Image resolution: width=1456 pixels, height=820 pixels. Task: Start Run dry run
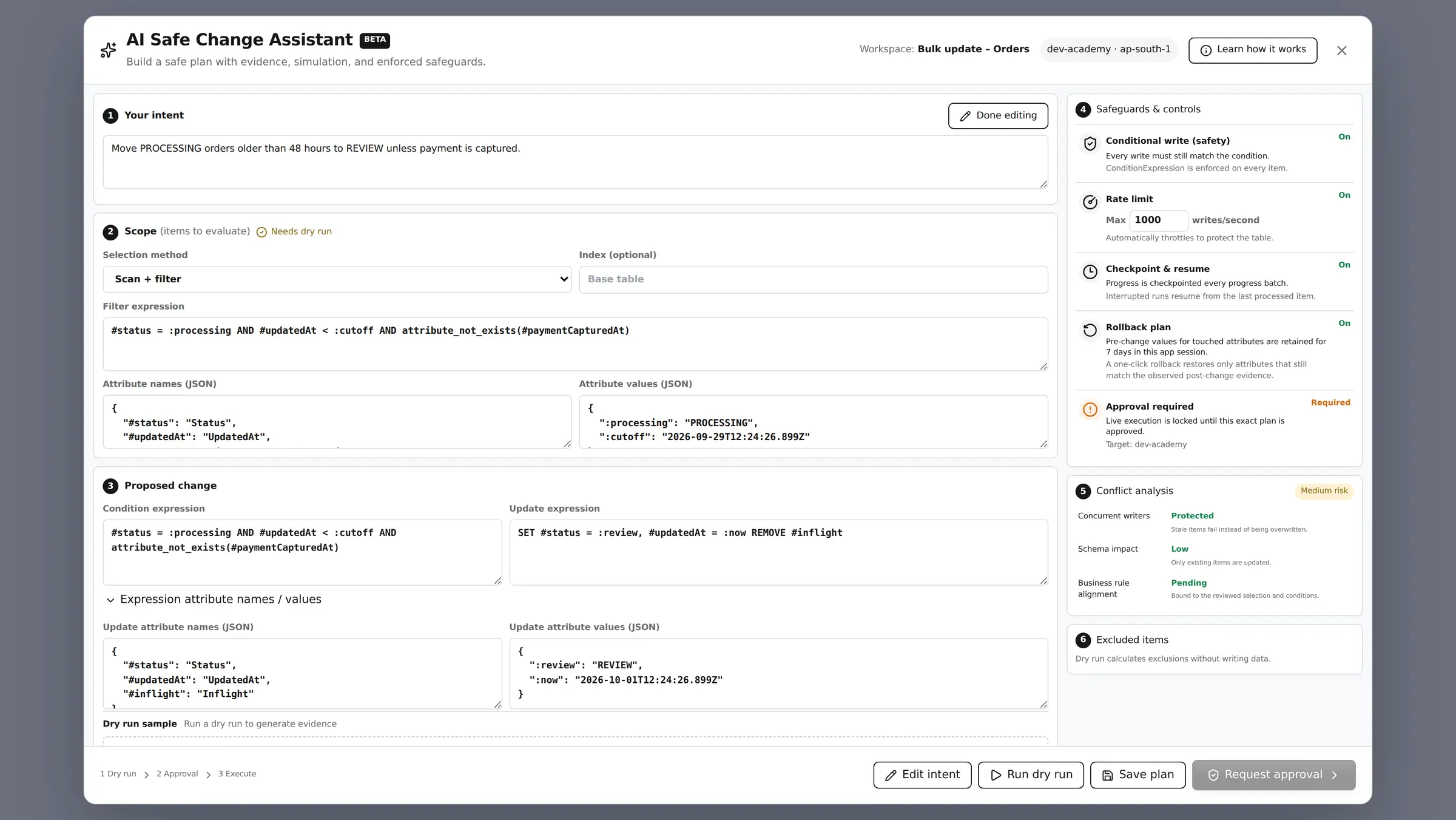(1031, 775)
